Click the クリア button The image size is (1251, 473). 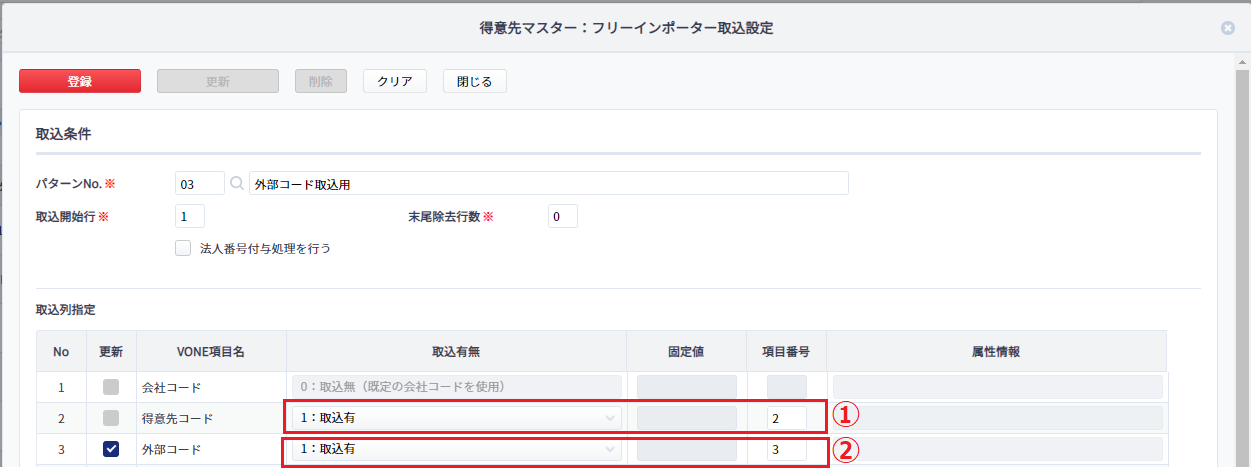[x=395, y=81]
